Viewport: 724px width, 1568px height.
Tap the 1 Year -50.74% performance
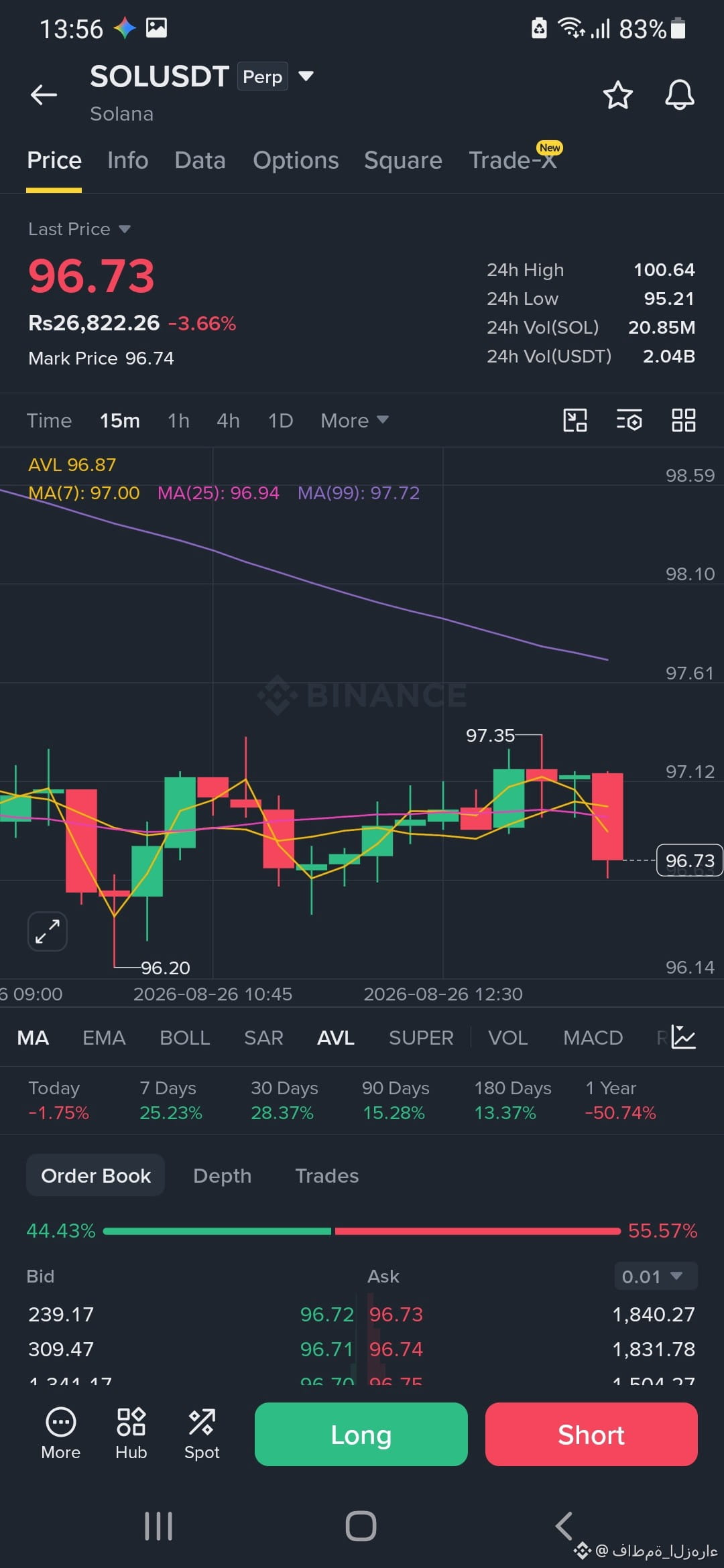point(620,1100)
